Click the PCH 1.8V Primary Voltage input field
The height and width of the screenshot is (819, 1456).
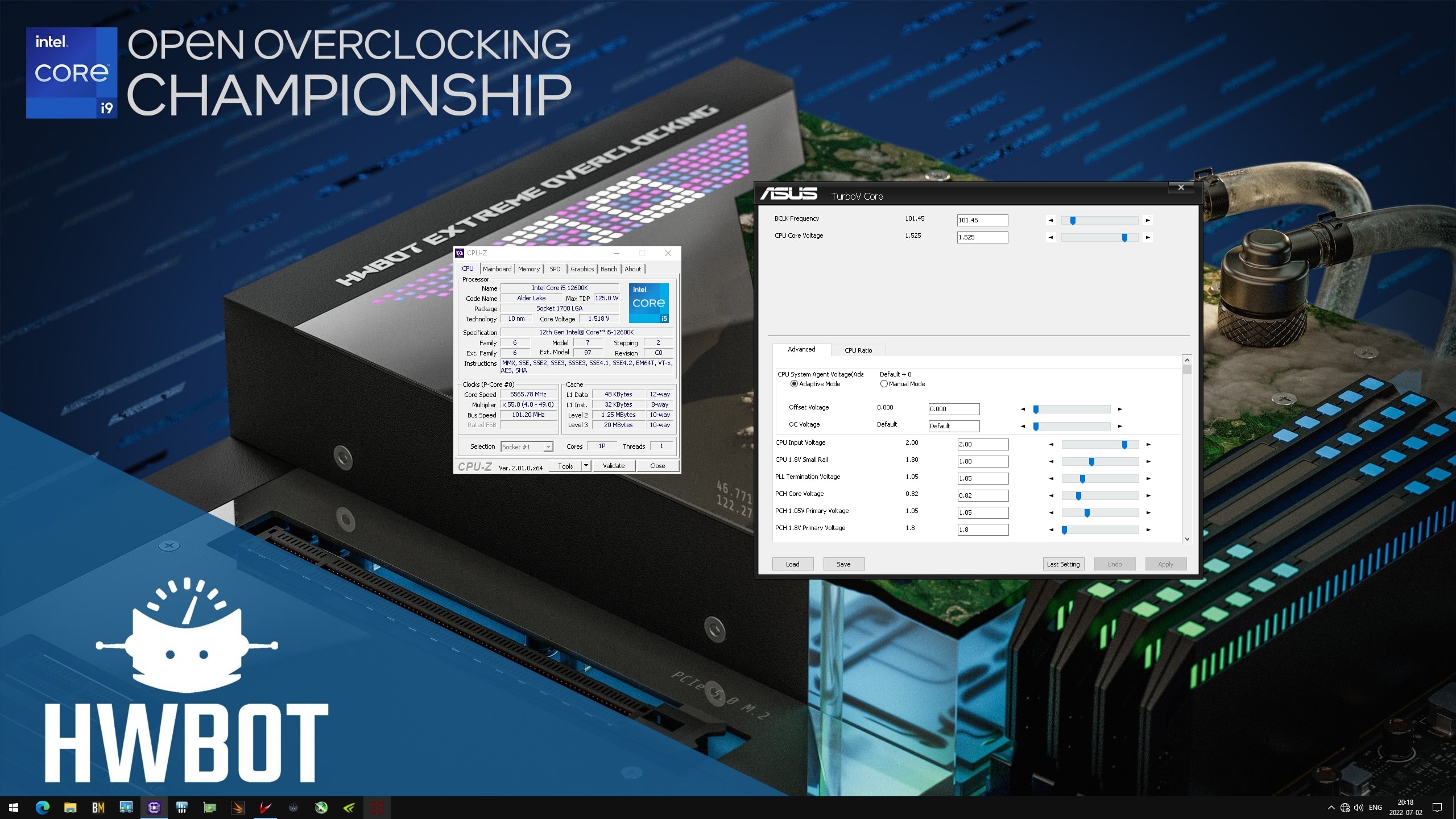point(983,530)
